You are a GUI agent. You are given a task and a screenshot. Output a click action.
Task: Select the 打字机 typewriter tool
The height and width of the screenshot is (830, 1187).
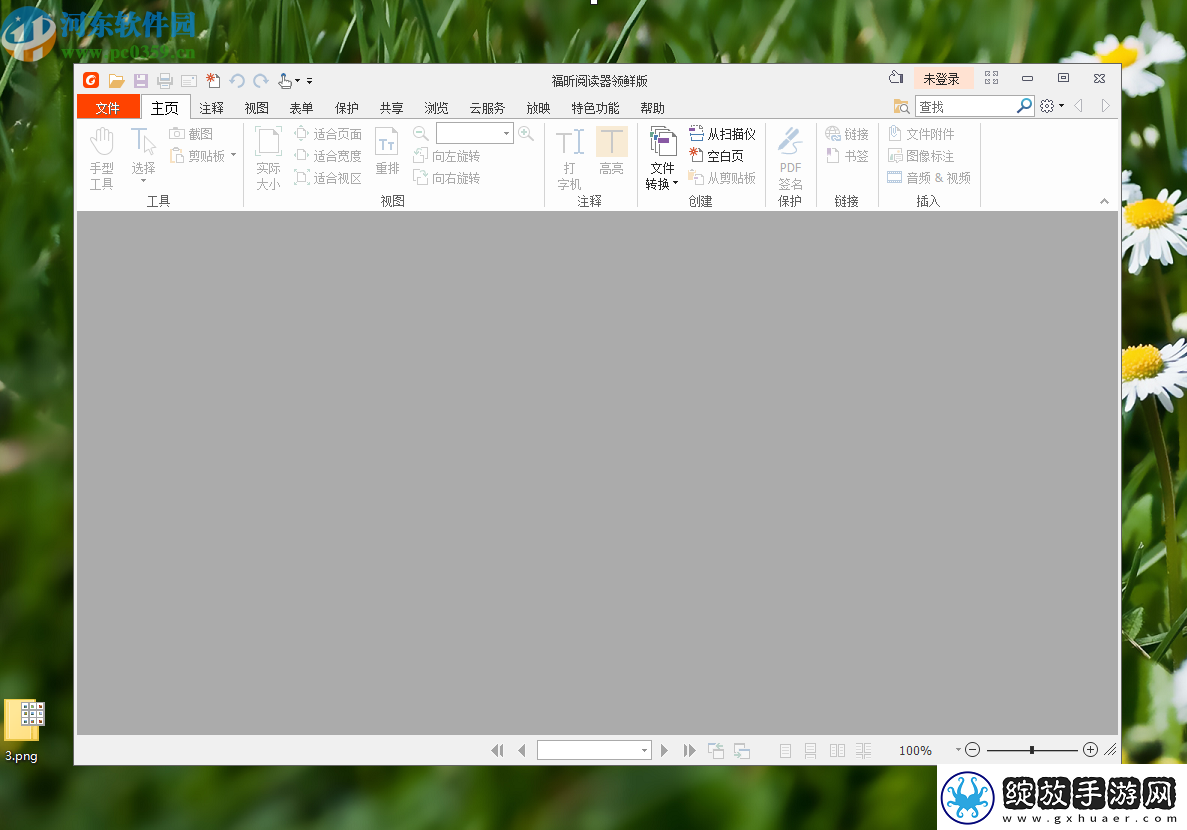click(569, 158)
